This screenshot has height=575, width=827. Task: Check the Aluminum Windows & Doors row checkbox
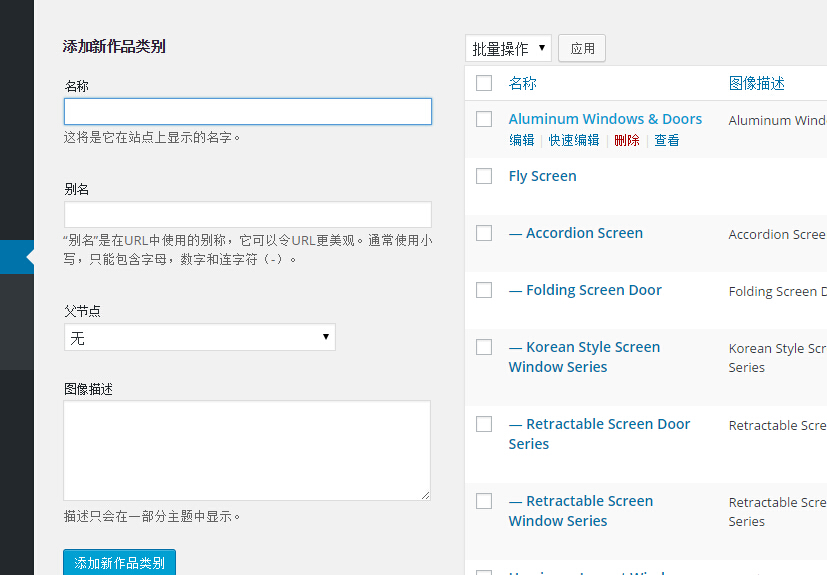coord(484,119)
